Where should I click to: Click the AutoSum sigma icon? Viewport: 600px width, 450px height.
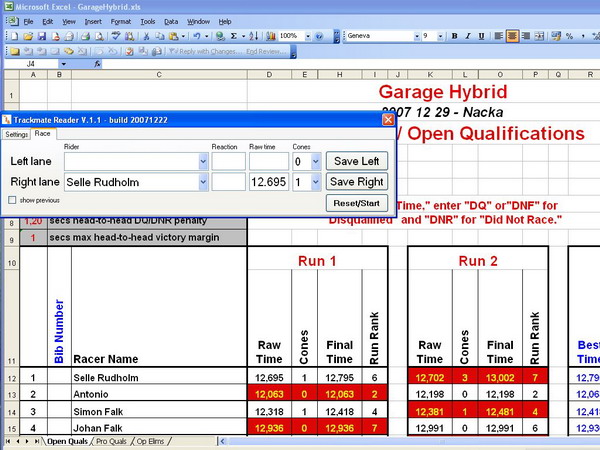233,36
